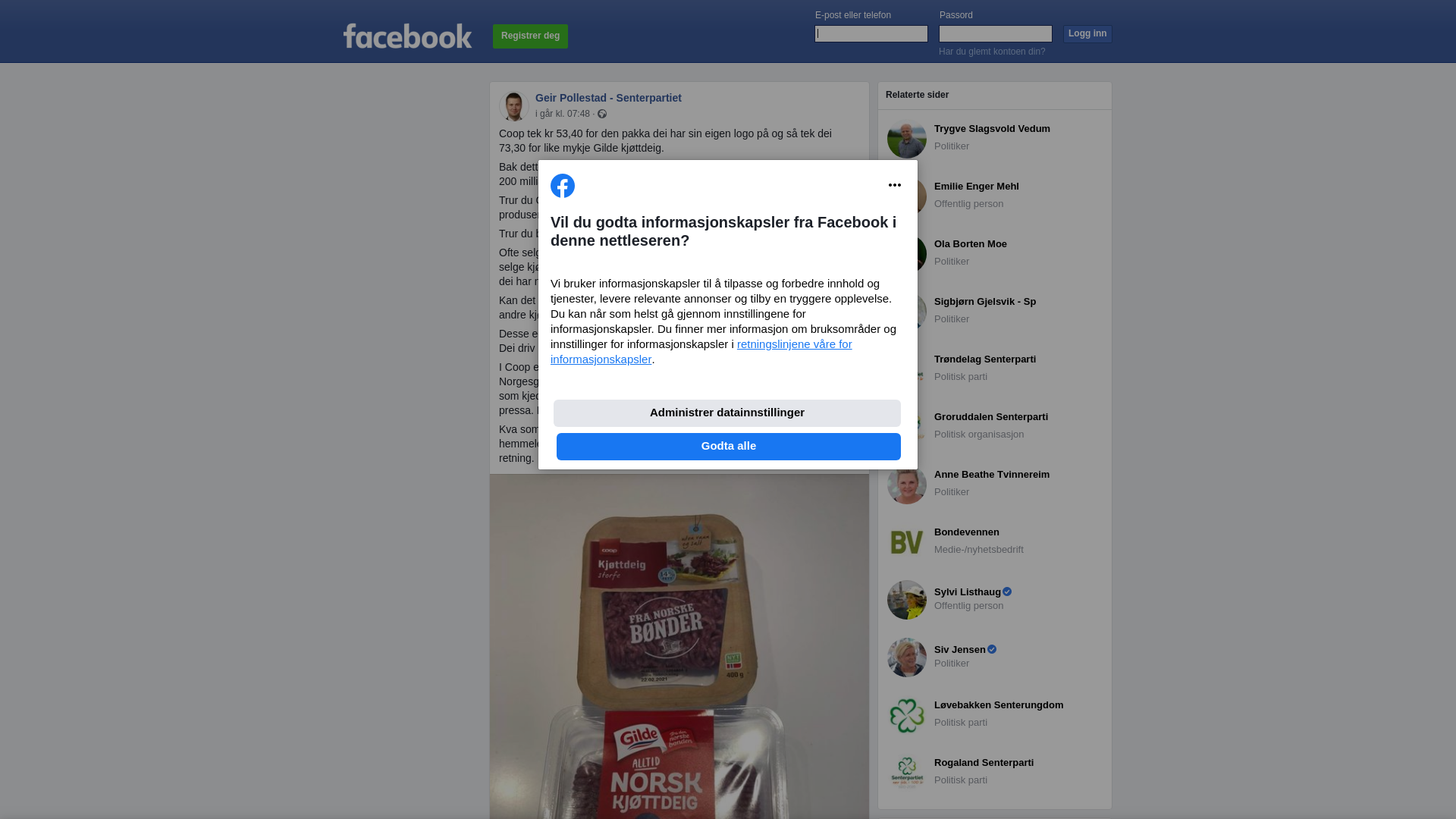Open Har du glemt kontoen din link
1456x819 pixels.
(x=992, y=52)
